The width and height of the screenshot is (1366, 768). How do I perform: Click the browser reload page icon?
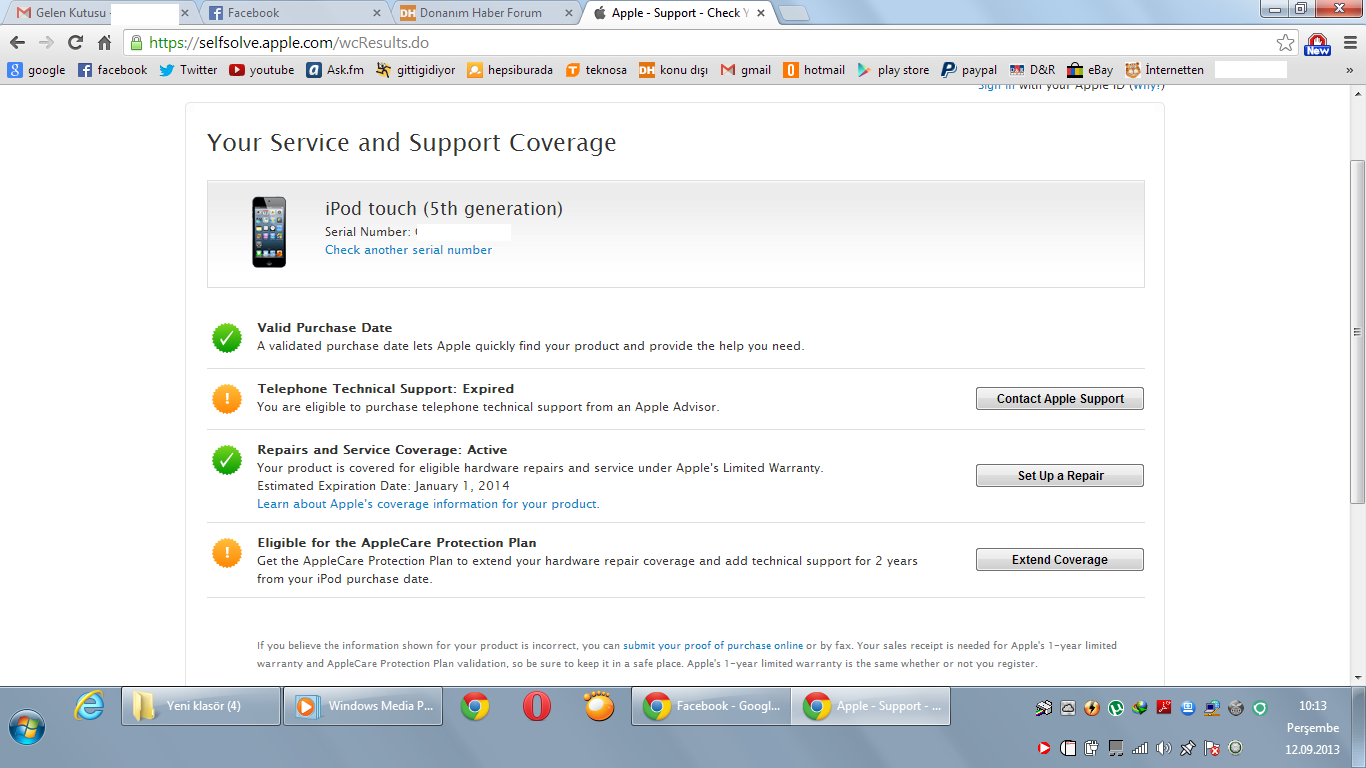(x=75, y=43)
